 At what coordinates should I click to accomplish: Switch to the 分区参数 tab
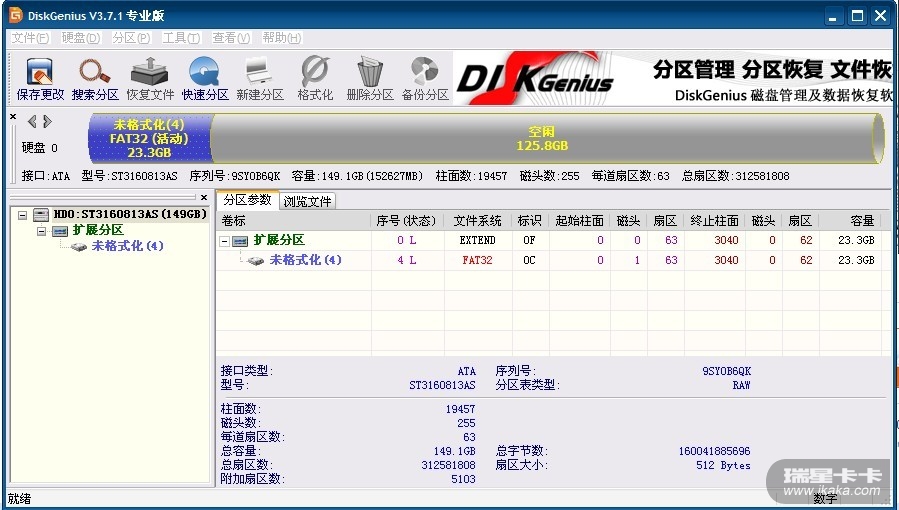248,200
